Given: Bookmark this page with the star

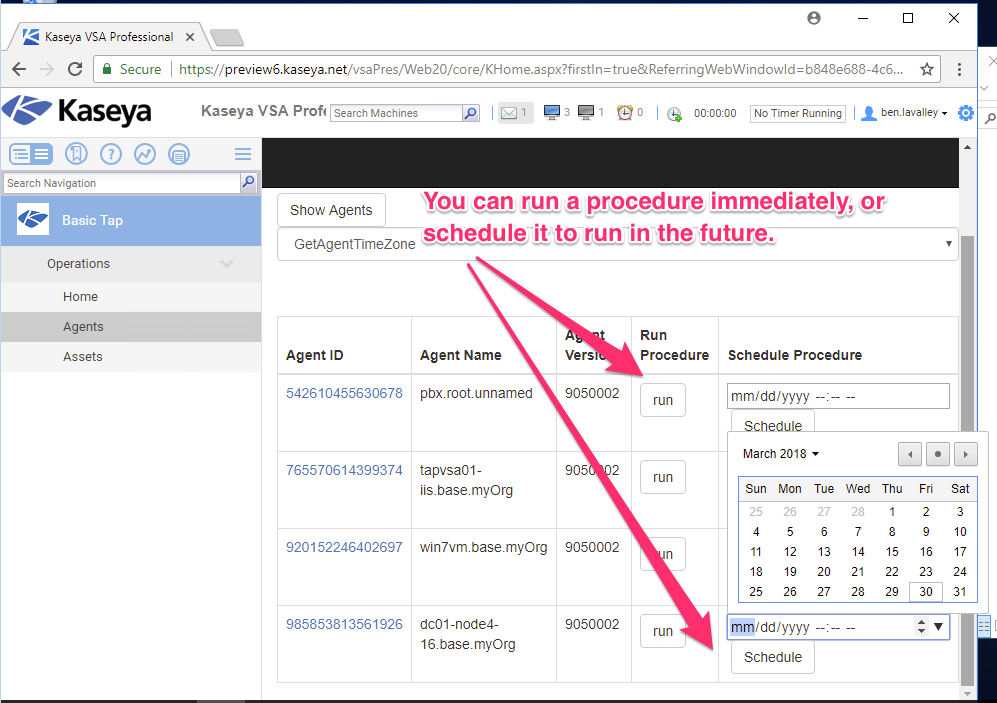Looking at the screenshot, I should pyautogui.click(x=927, y=69).
